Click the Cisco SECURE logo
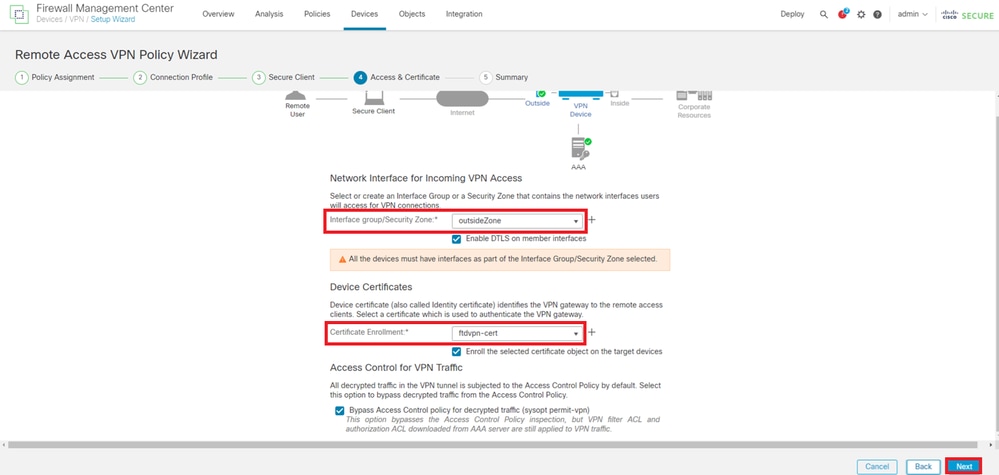This screenshot has height=475, width=999. click(x=967, y=14)
